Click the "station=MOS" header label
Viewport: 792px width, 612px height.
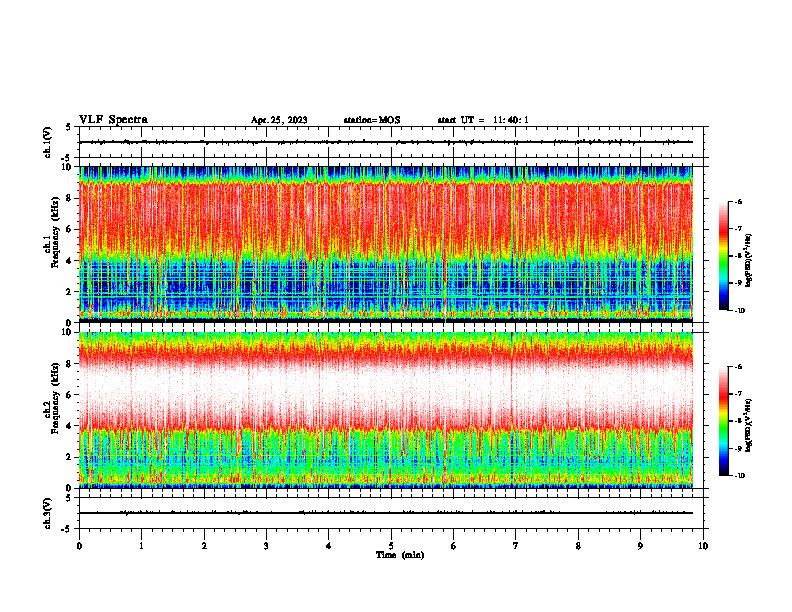[372, 120]
